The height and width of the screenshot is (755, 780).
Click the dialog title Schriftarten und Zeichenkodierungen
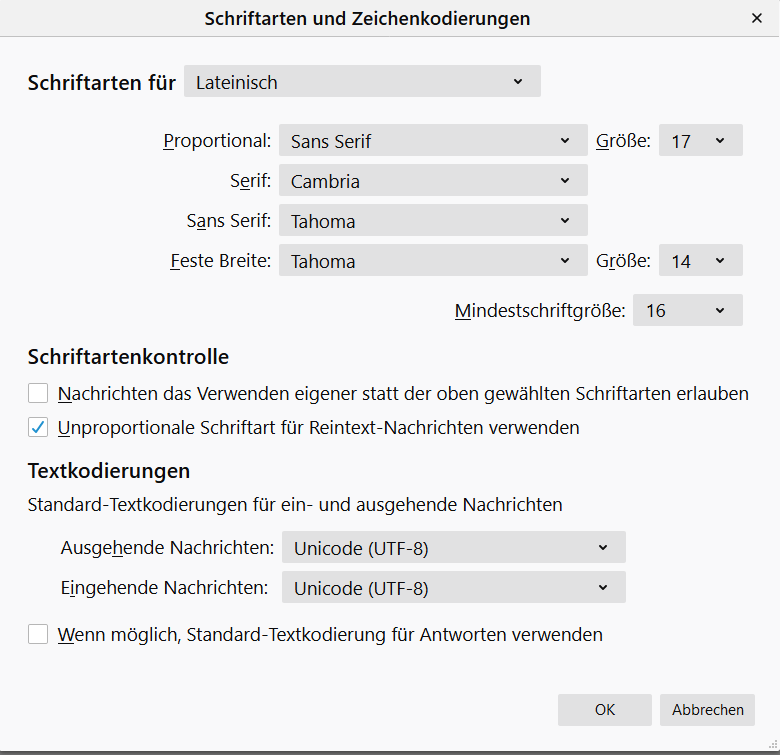coord(367,18)
